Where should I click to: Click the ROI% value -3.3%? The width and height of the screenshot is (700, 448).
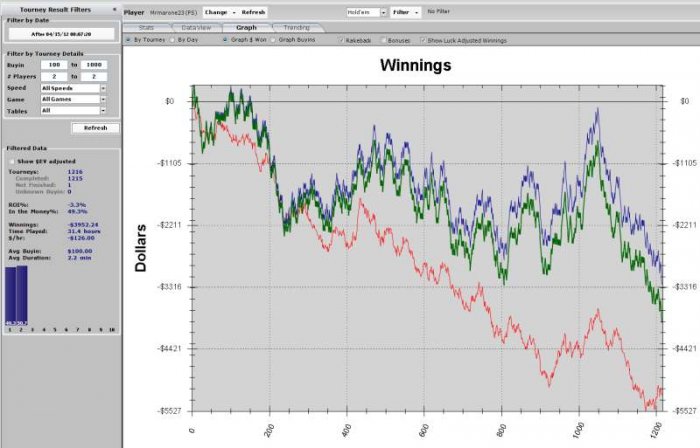click(77, 205)
